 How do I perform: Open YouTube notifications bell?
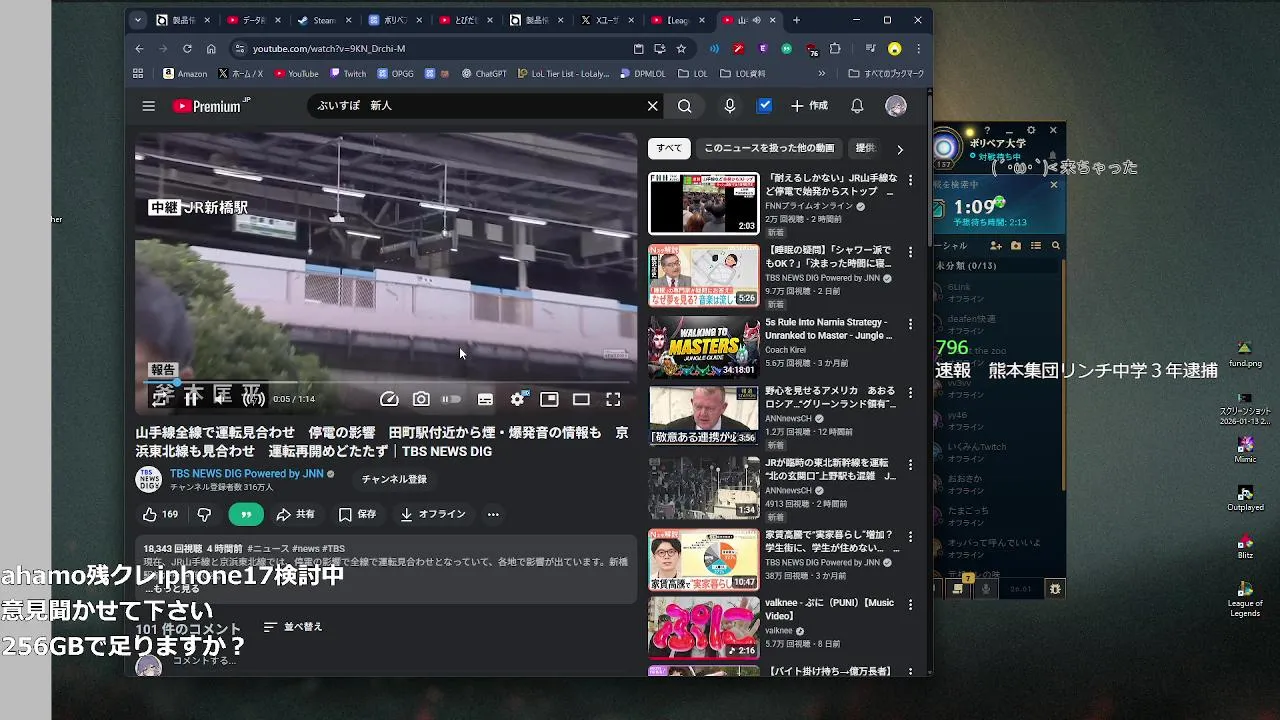pyautogui.click(x=857, y=106)
